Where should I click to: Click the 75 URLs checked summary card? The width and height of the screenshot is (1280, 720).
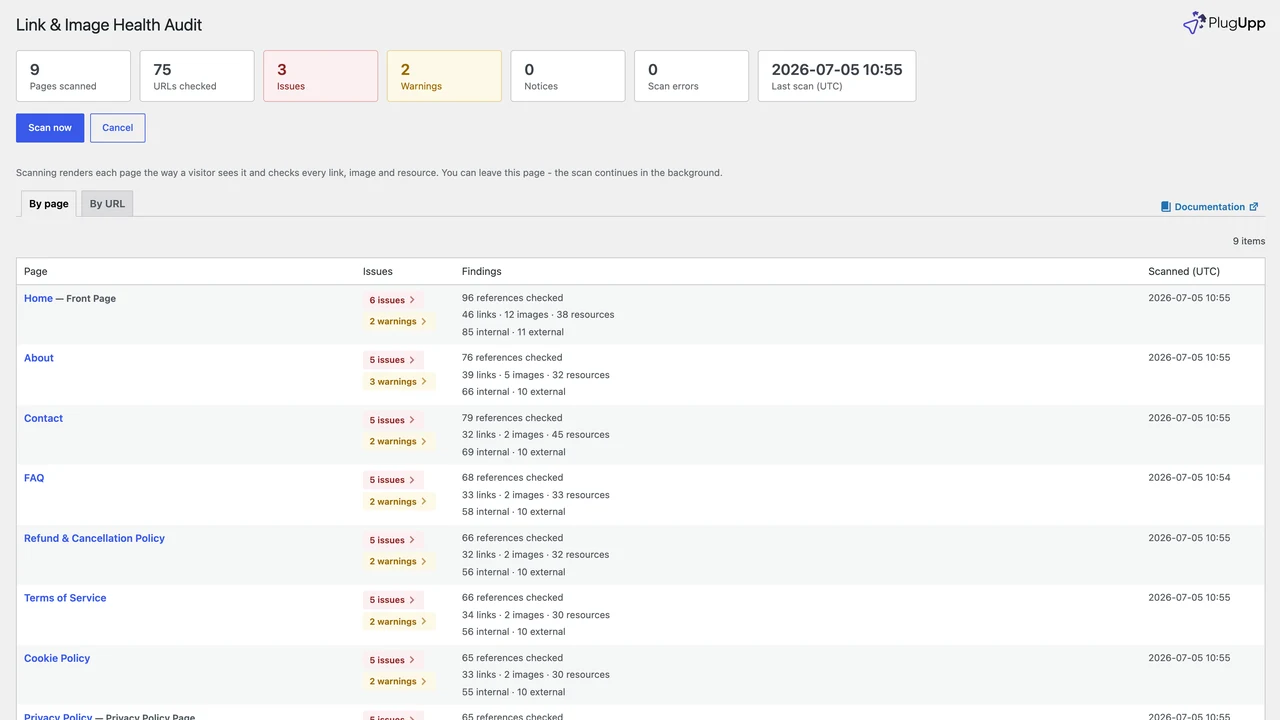click(197, 76)
